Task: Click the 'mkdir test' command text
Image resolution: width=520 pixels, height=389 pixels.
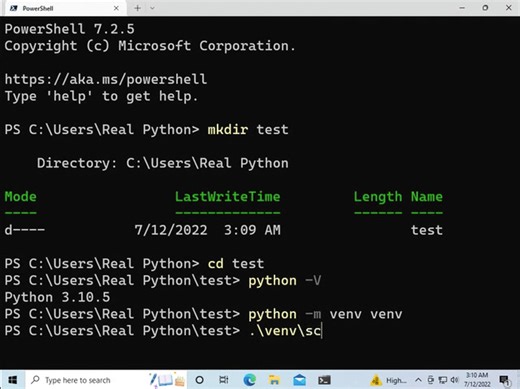Action: 248,129
